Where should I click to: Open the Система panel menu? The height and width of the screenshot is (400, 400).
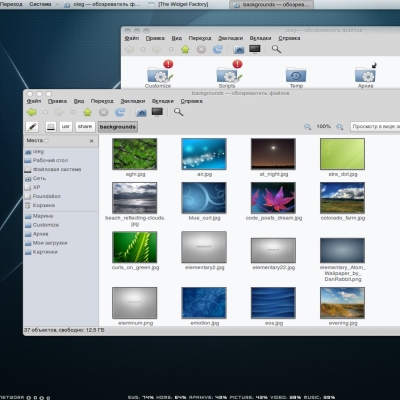[40, 4]
